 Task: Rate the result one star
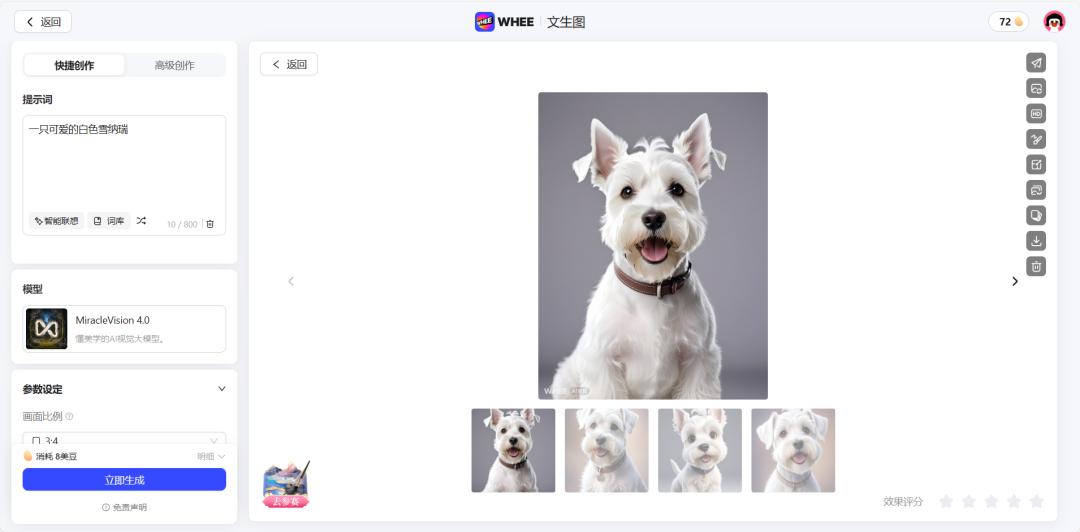tap(946, 501)
